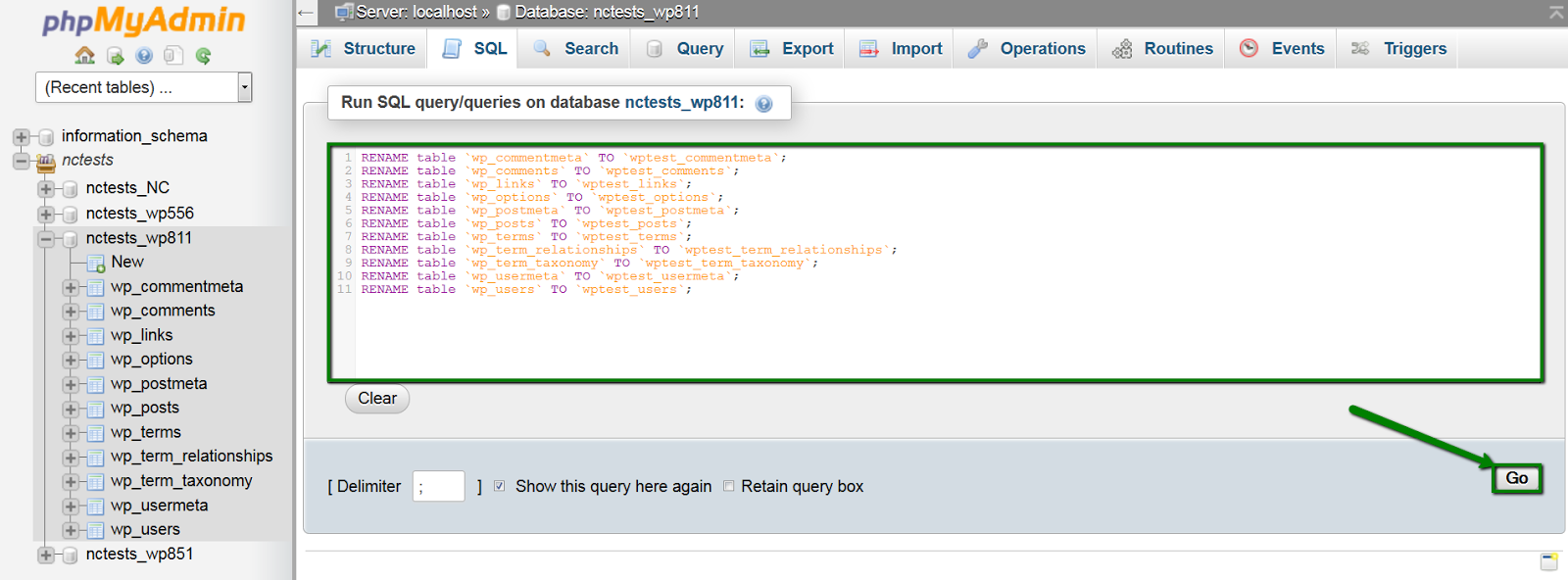Open wp_posts table link in tree
This screenshot has height=580, width=1568.
[x=145, y=408]
